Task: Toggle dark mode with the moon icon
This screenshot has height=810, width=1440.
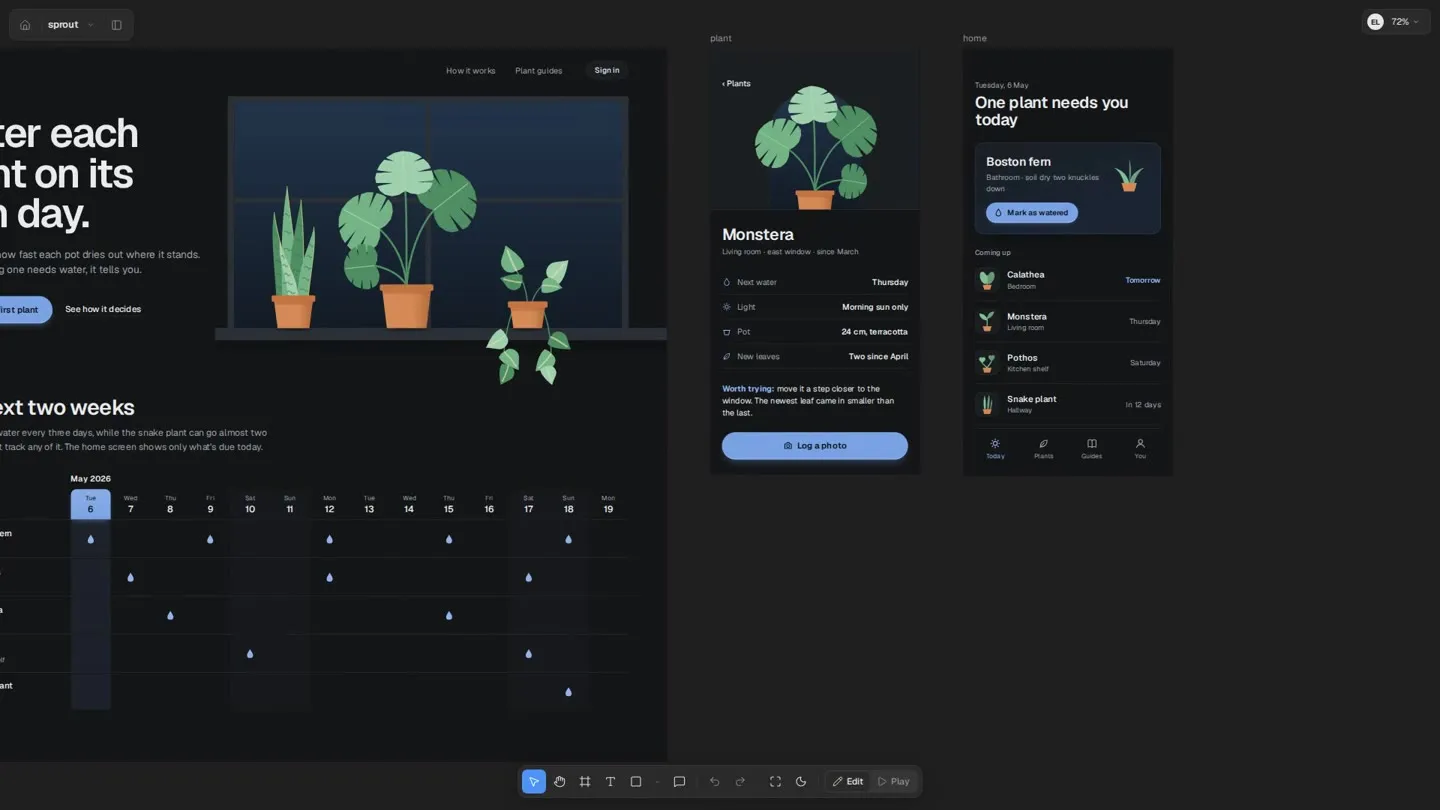Action: (801, 782)
